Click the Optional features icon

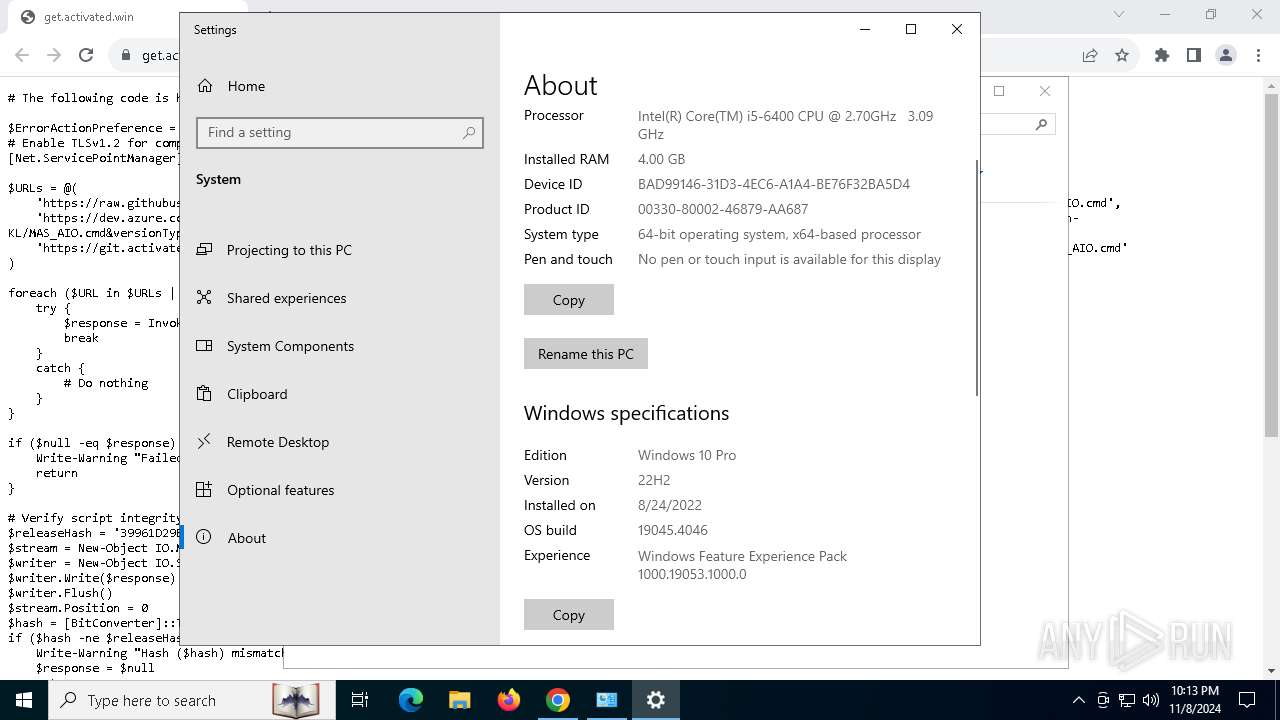coord(204,490)
